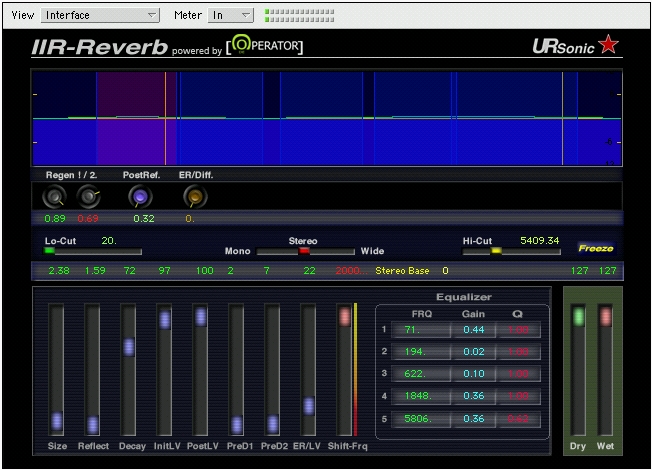Click the PostRef. purple knob
Viewport: 652px width, 470px height.
point(140,196)
